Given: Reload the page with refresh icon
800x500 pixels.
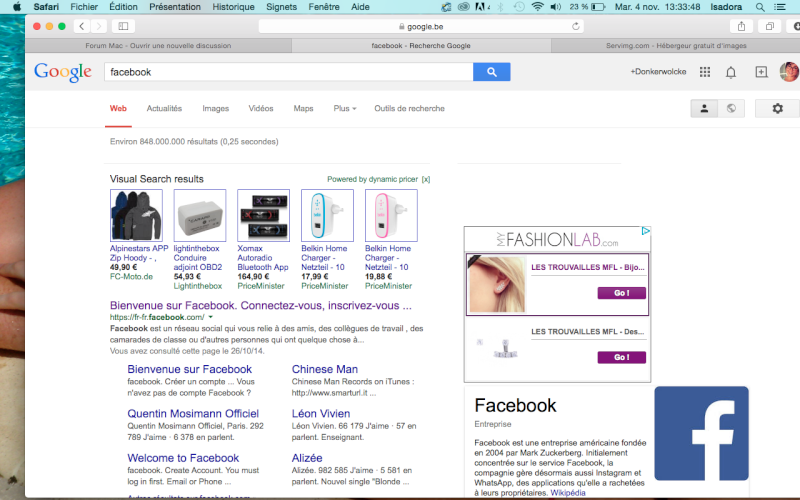Looking at the screenshot, I should (x=576, y=26).
